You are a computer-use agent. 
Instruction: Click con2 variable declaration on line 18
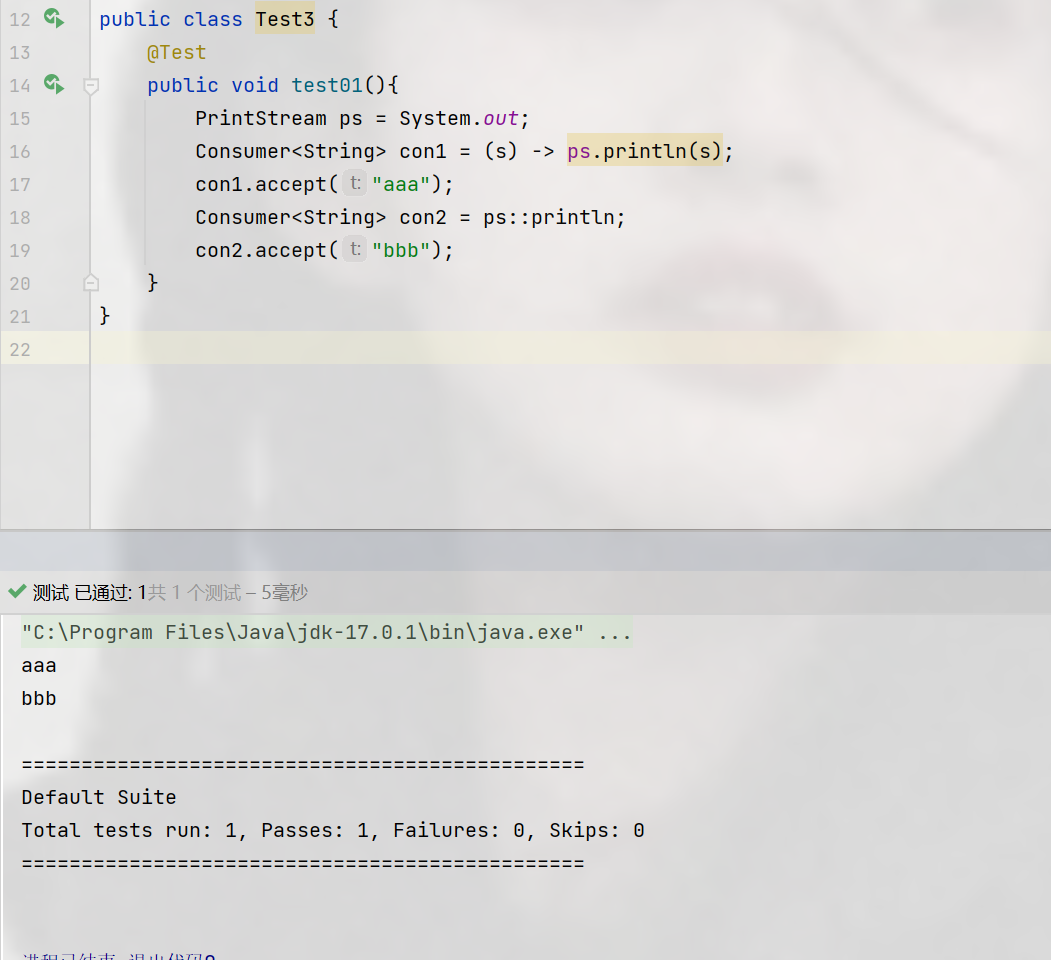(423, 217)
